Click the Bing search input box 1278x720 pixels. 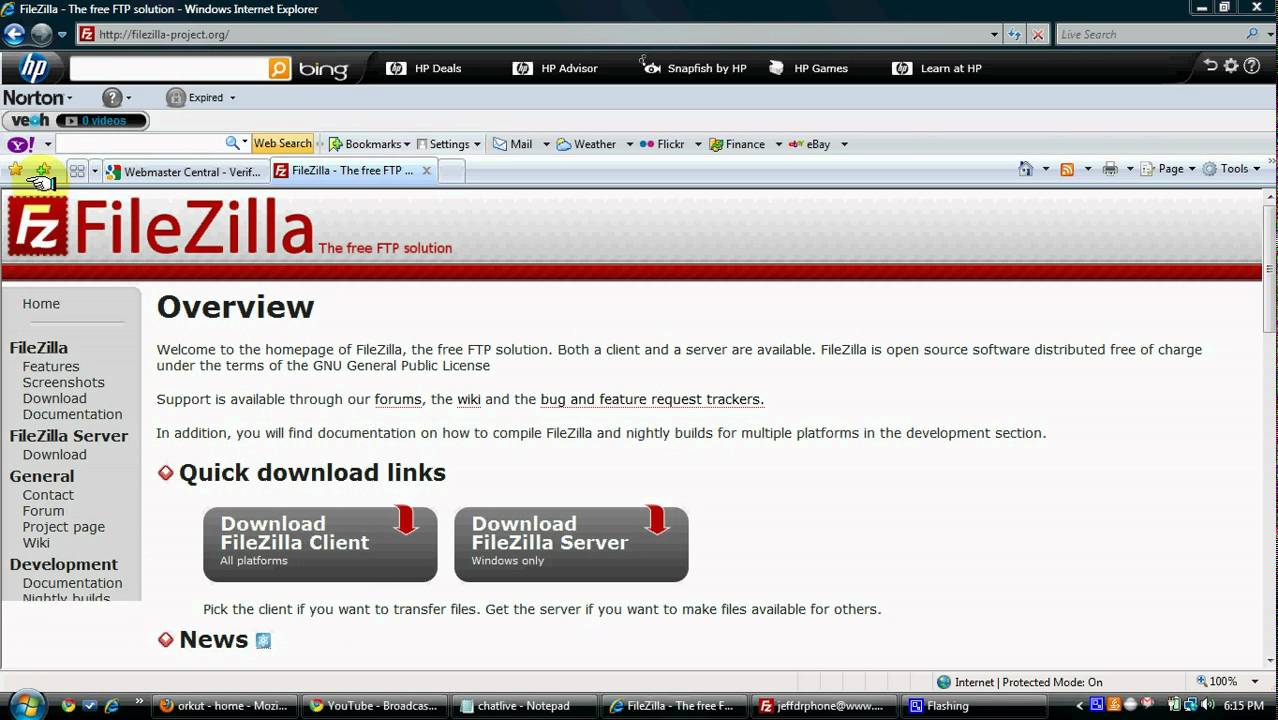pos(168,68)
